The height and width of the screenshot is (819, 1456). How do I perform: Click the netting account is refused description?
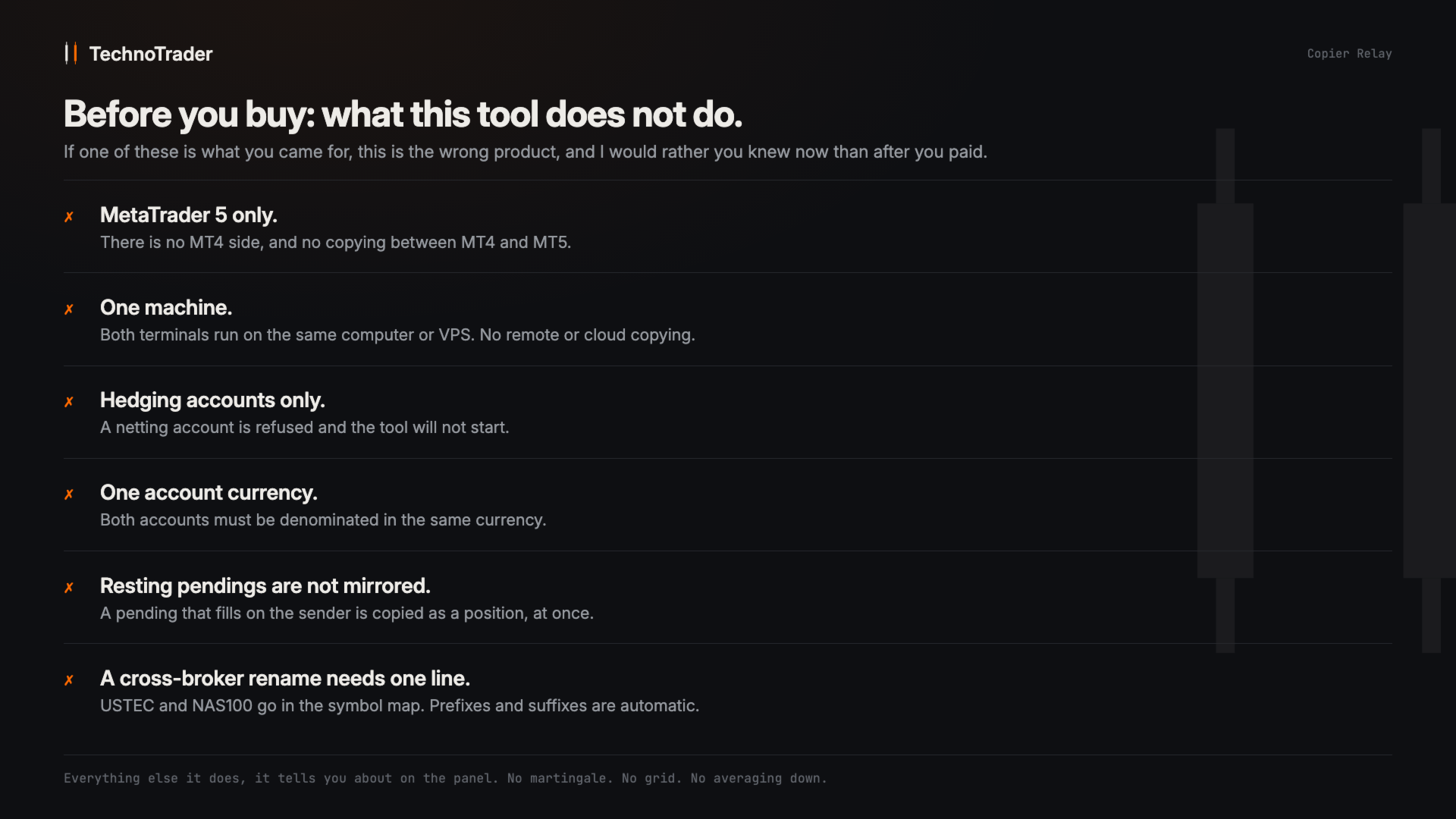[304, 428]
